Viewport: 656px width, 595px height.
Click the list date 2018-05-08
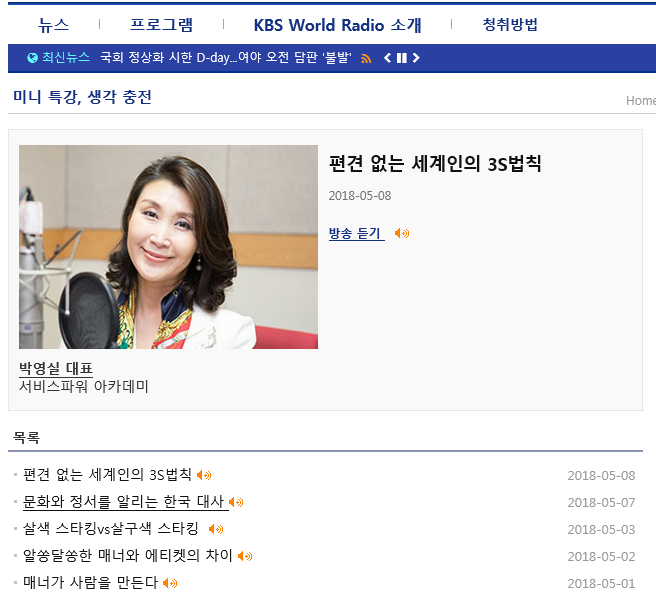click(601, 476)
